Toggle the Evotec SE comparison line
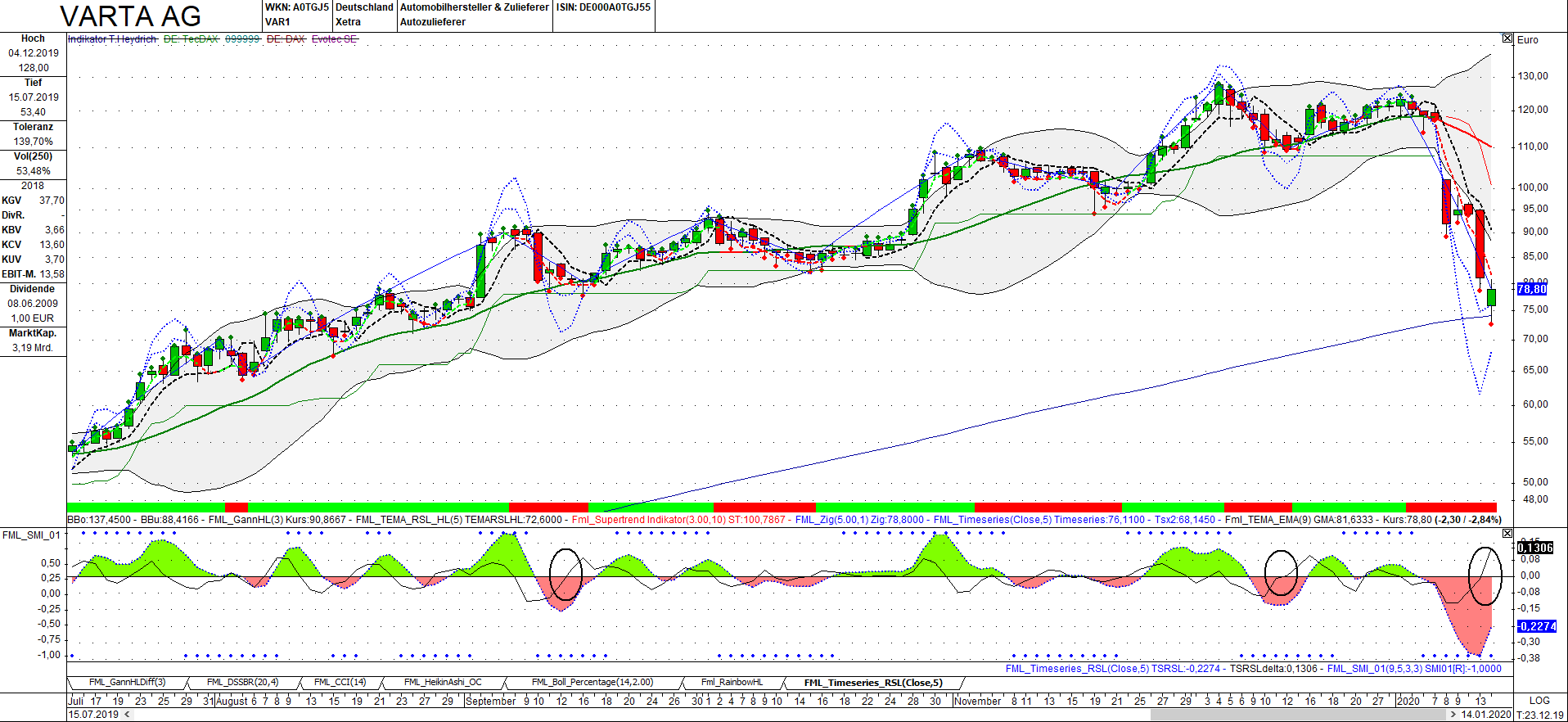1568x722 pixels. tap(334, 39)
